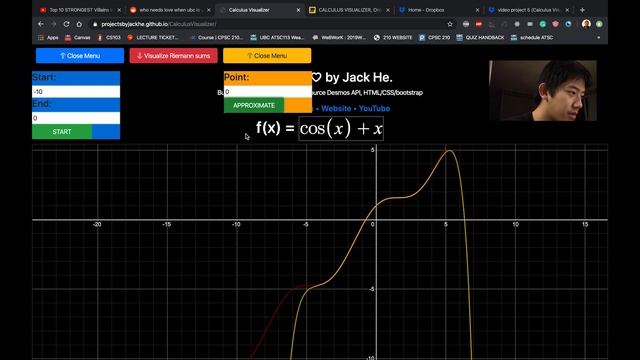Go back using the browser back arrow
The width and height of the screenshot is (640, 360).
coord(40,24)
